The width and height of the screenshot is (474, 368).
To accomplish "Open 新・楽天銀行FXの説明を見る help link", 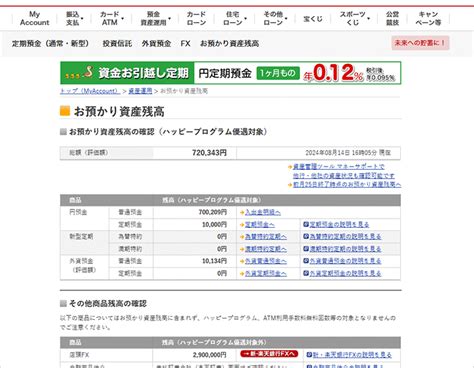I will 352,355.
